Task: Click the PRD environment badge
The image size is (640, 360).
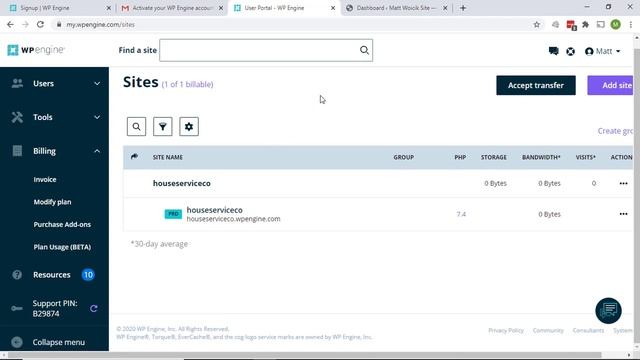Action: click(173, 214)
